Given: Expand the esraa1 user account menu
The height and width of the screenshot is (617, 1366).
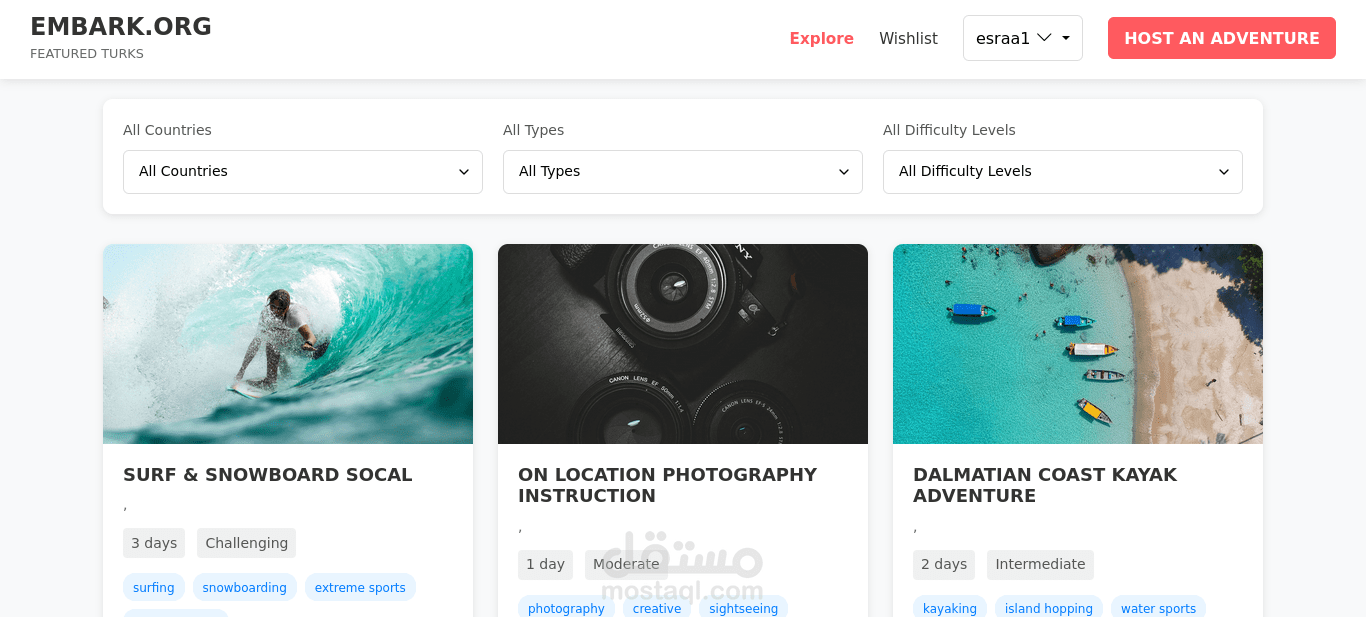Looking at the screenshot, I should tap(1022, 38).
